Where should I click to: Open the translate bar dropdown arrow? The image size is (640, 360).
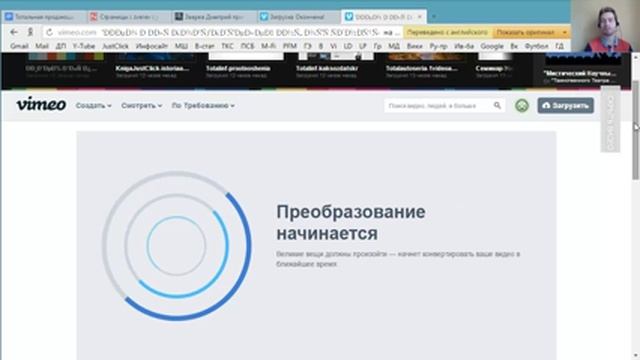tap(564, 32)
